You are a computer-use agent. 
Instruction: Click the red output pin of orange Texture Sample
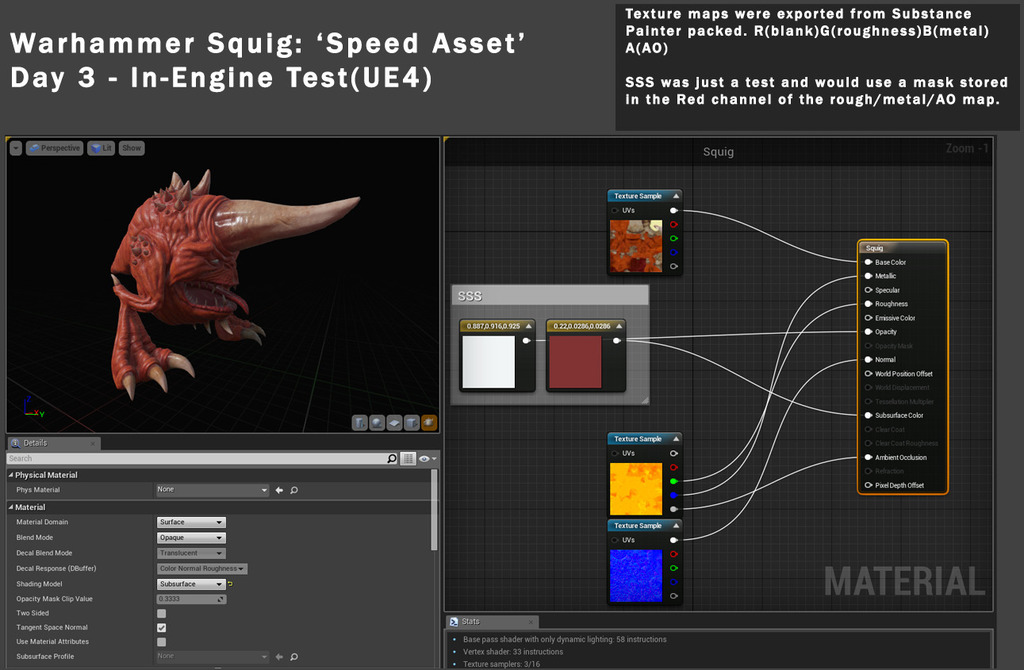[x=673, y=224]
